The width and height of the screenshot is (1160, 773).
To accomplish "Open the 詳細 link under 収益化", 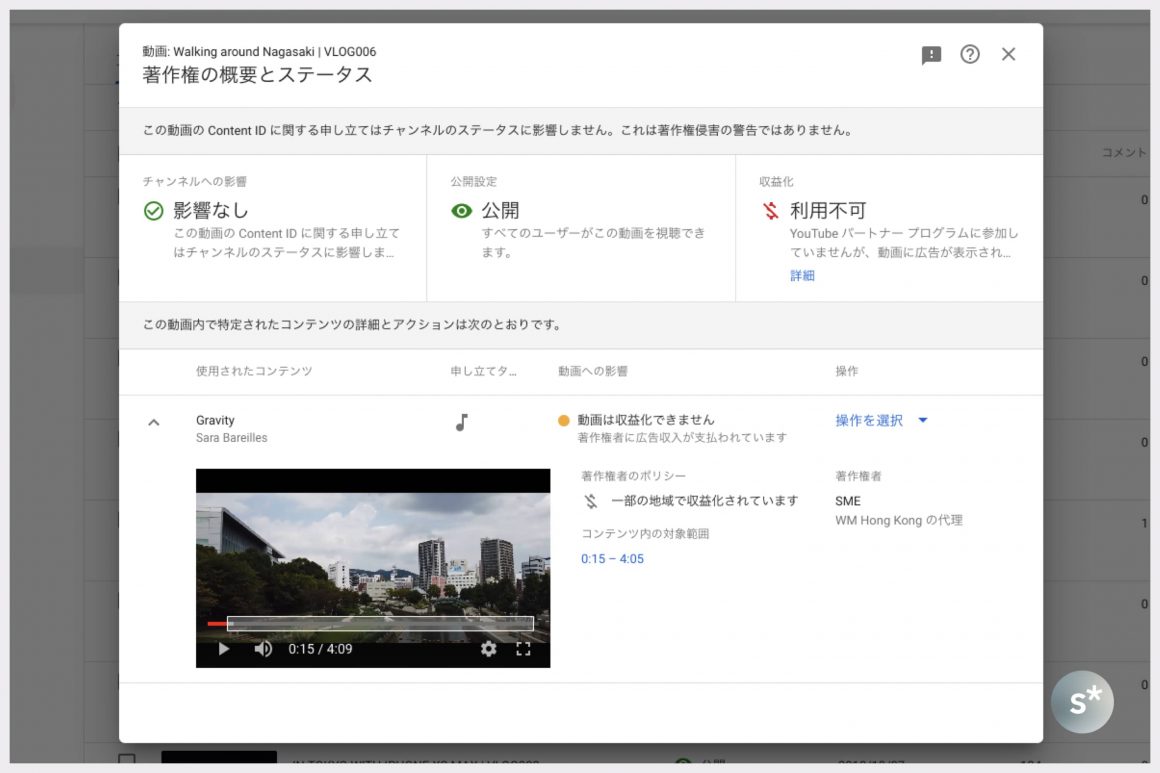I will pyautogui.click(x=802, y=276).
